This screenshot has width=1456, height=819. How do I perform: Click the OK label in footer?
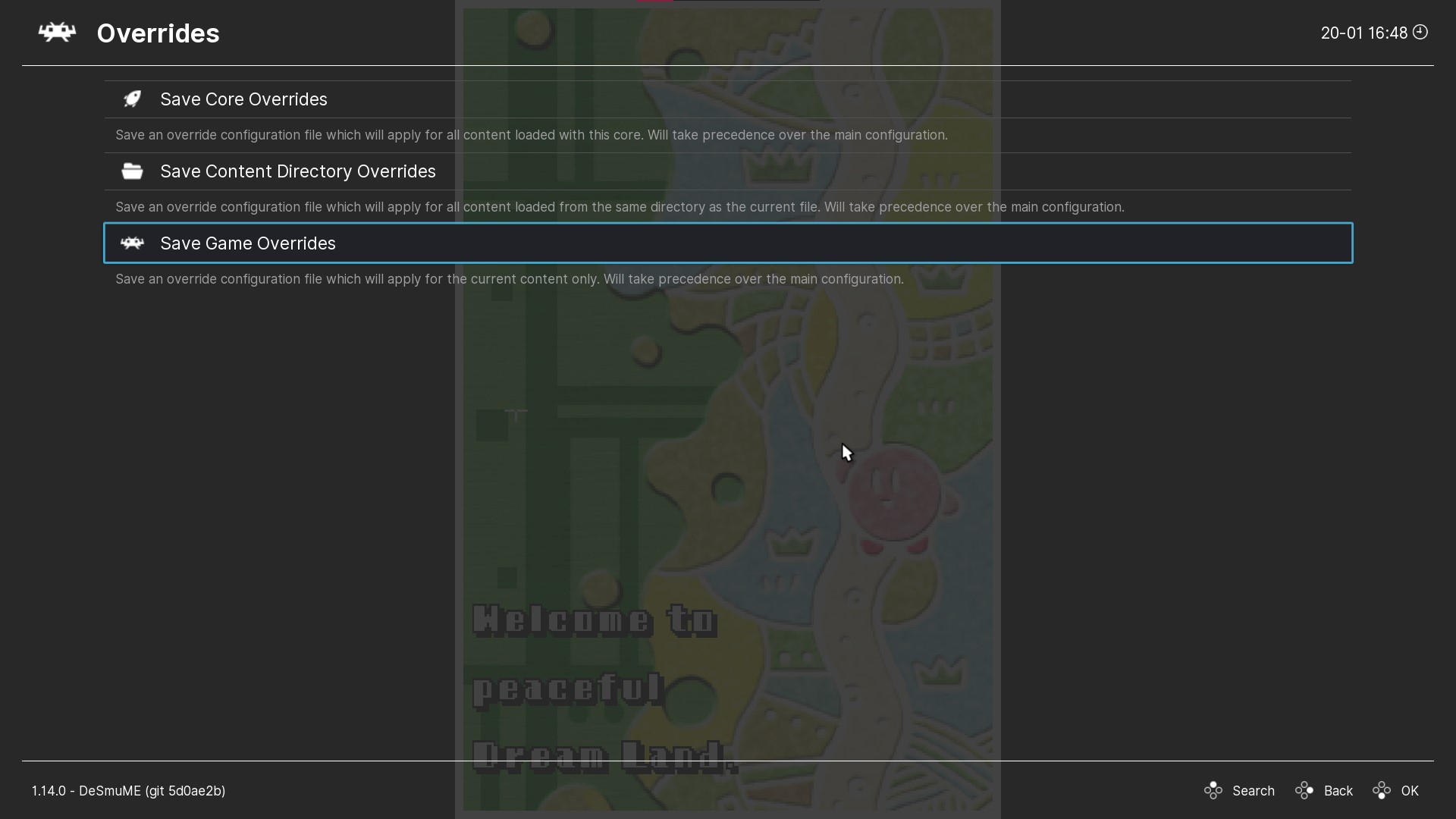[1410, 791]
